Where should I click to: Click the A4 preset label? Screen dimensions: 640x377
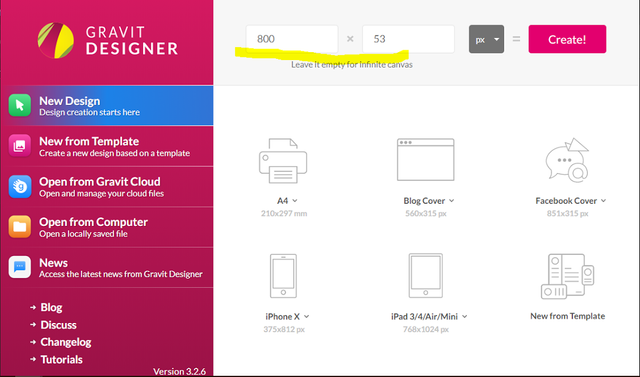click(x=282, y=201)
